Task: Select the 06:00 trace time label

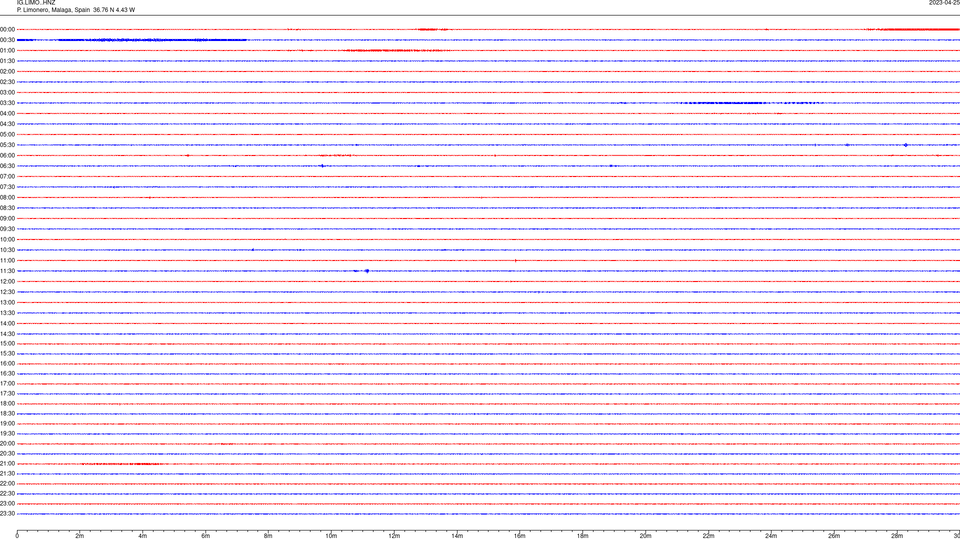Action: tap(7, 156)
